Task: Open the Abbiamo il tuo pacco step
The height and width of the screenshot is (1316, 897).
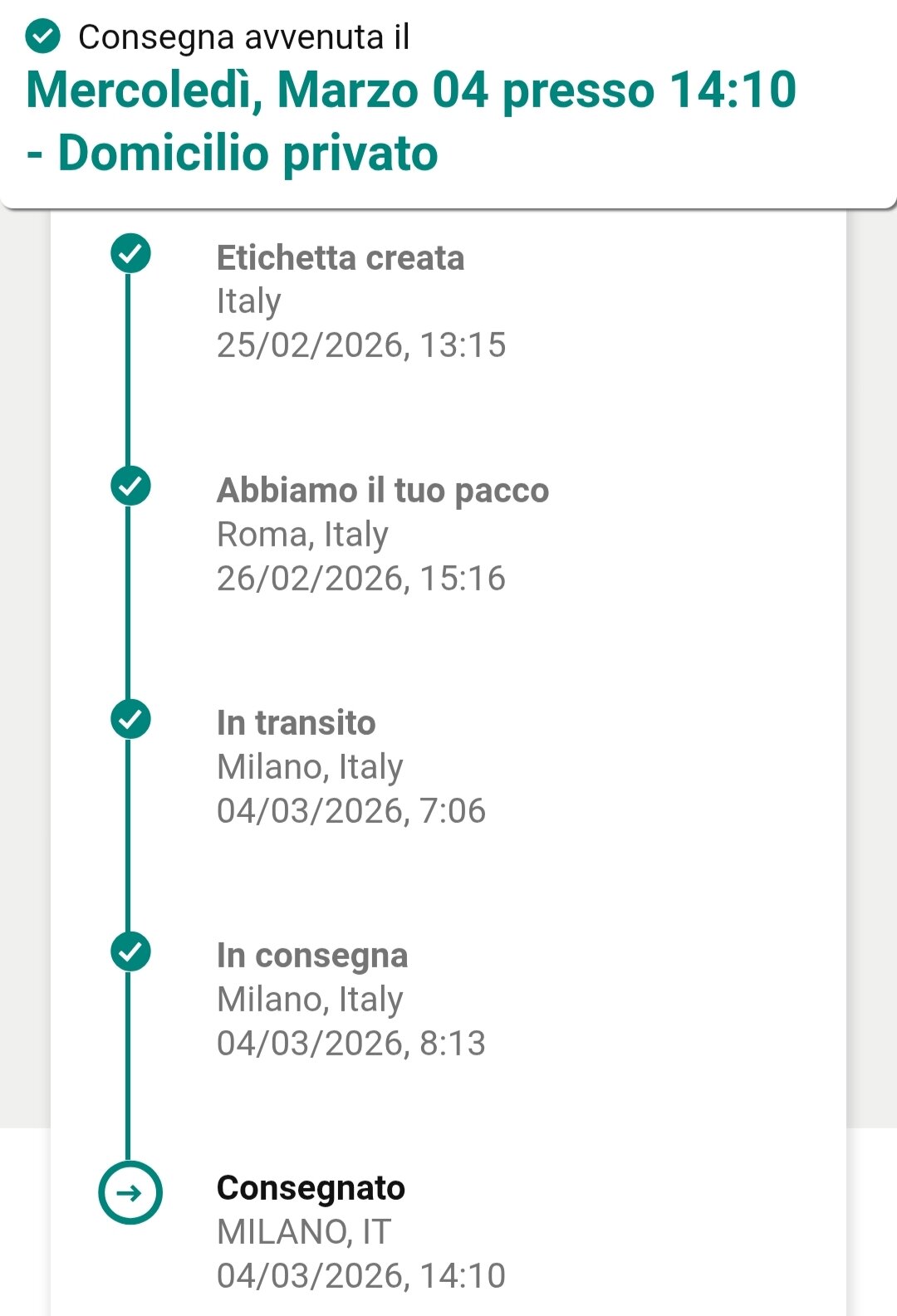Action: coord(383,491)
